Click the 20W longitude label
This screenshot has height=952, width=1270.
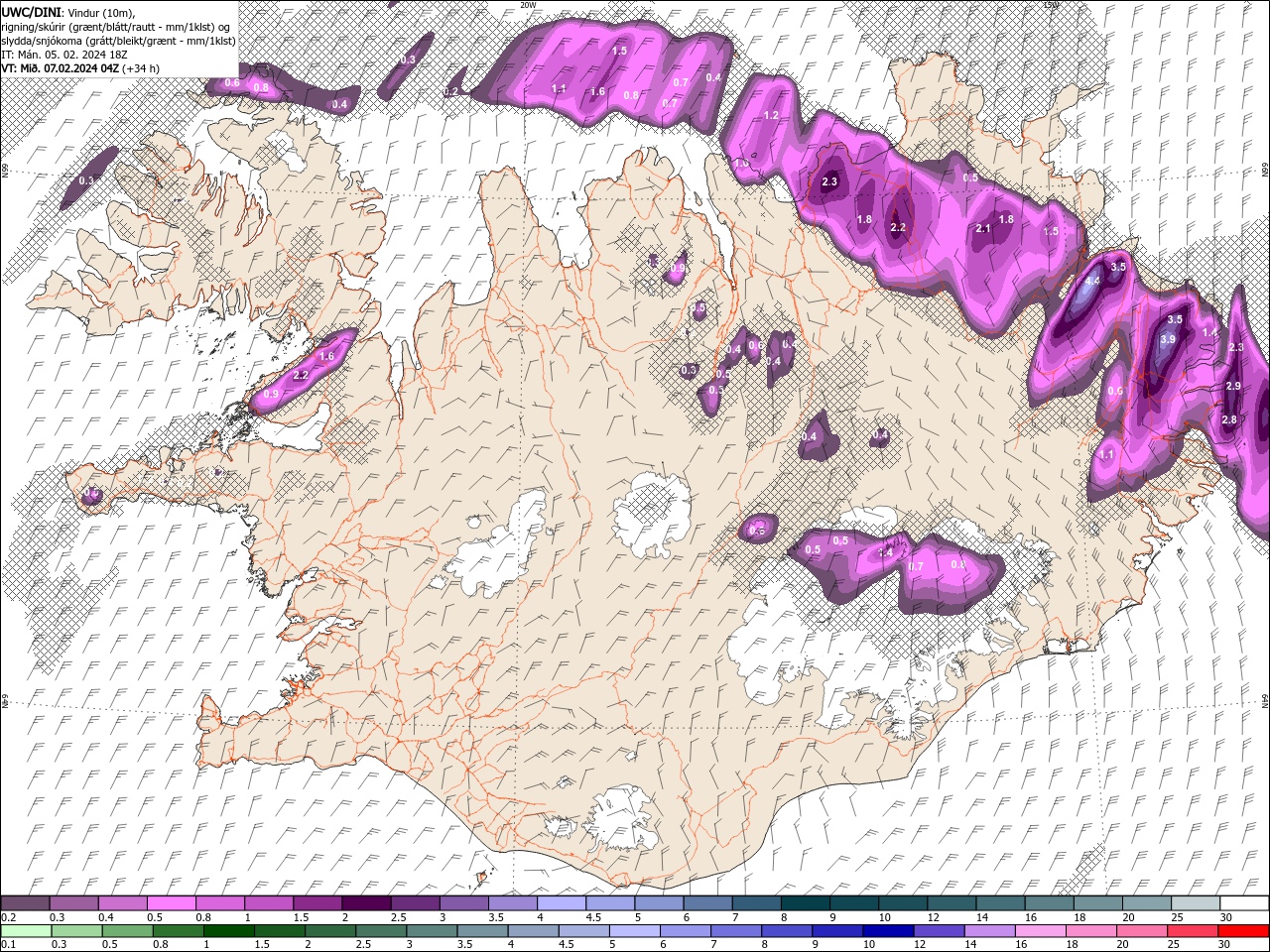[528, 5]
